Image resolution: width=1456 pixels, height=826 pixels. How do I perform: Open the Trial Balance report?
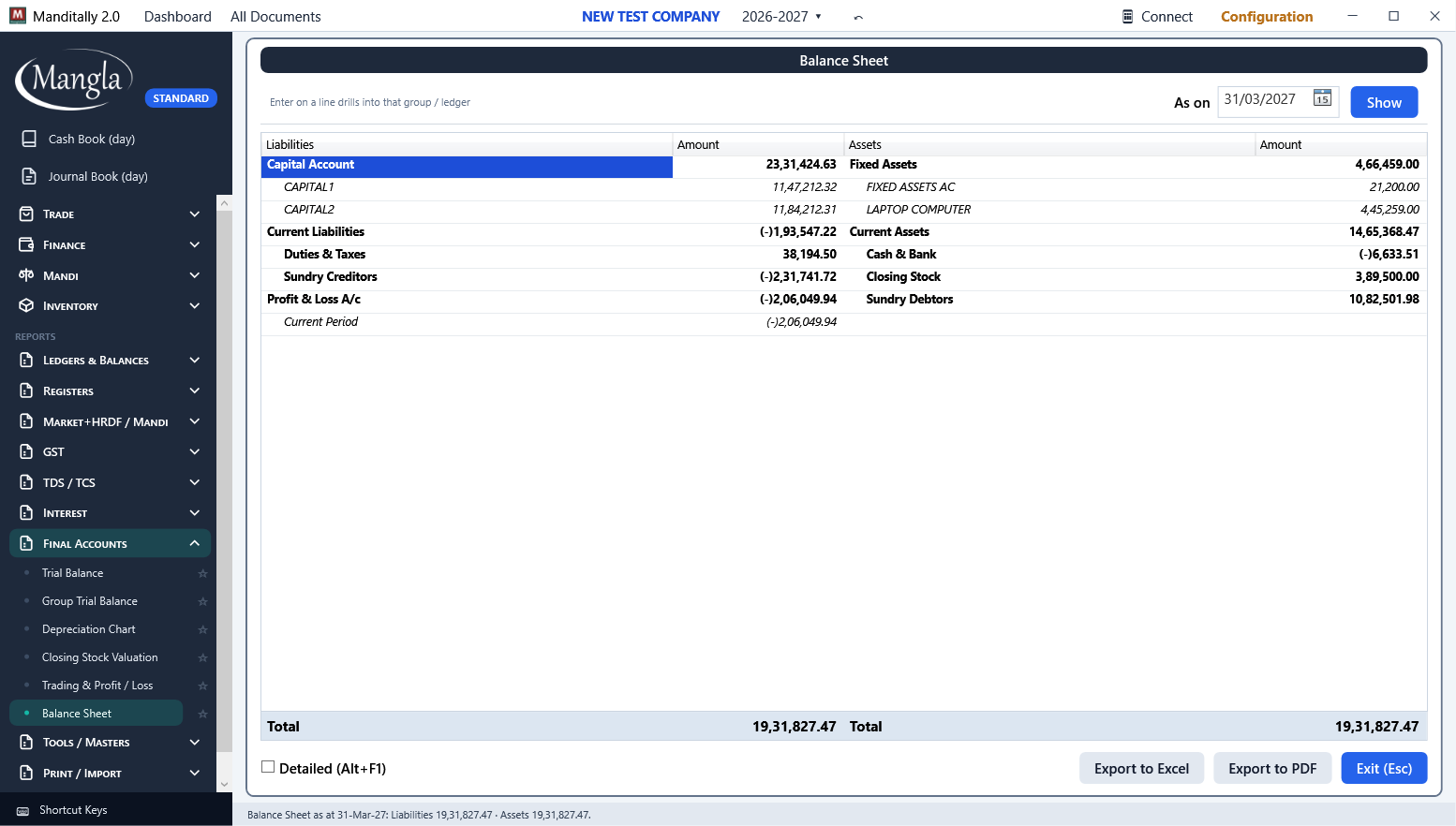click(x=72, y=573)
